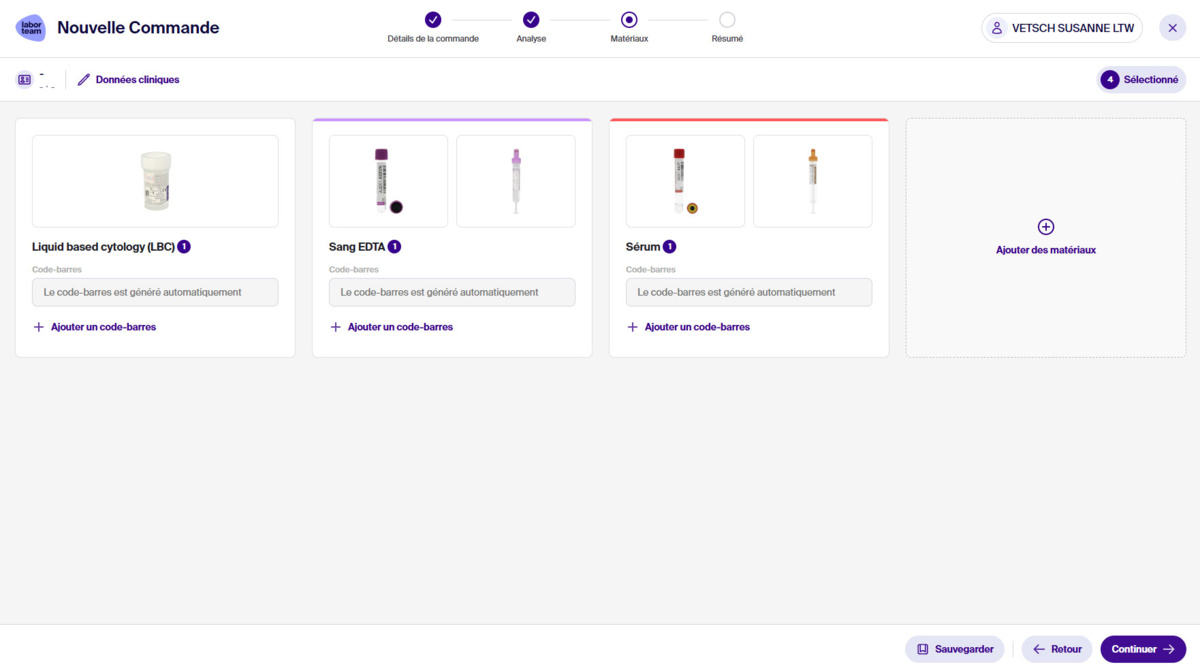The image size is (1200, 671).
Task: Select the left EDTA tube thumbnail for Sang EDTA
Action: (x=387, y=181)
